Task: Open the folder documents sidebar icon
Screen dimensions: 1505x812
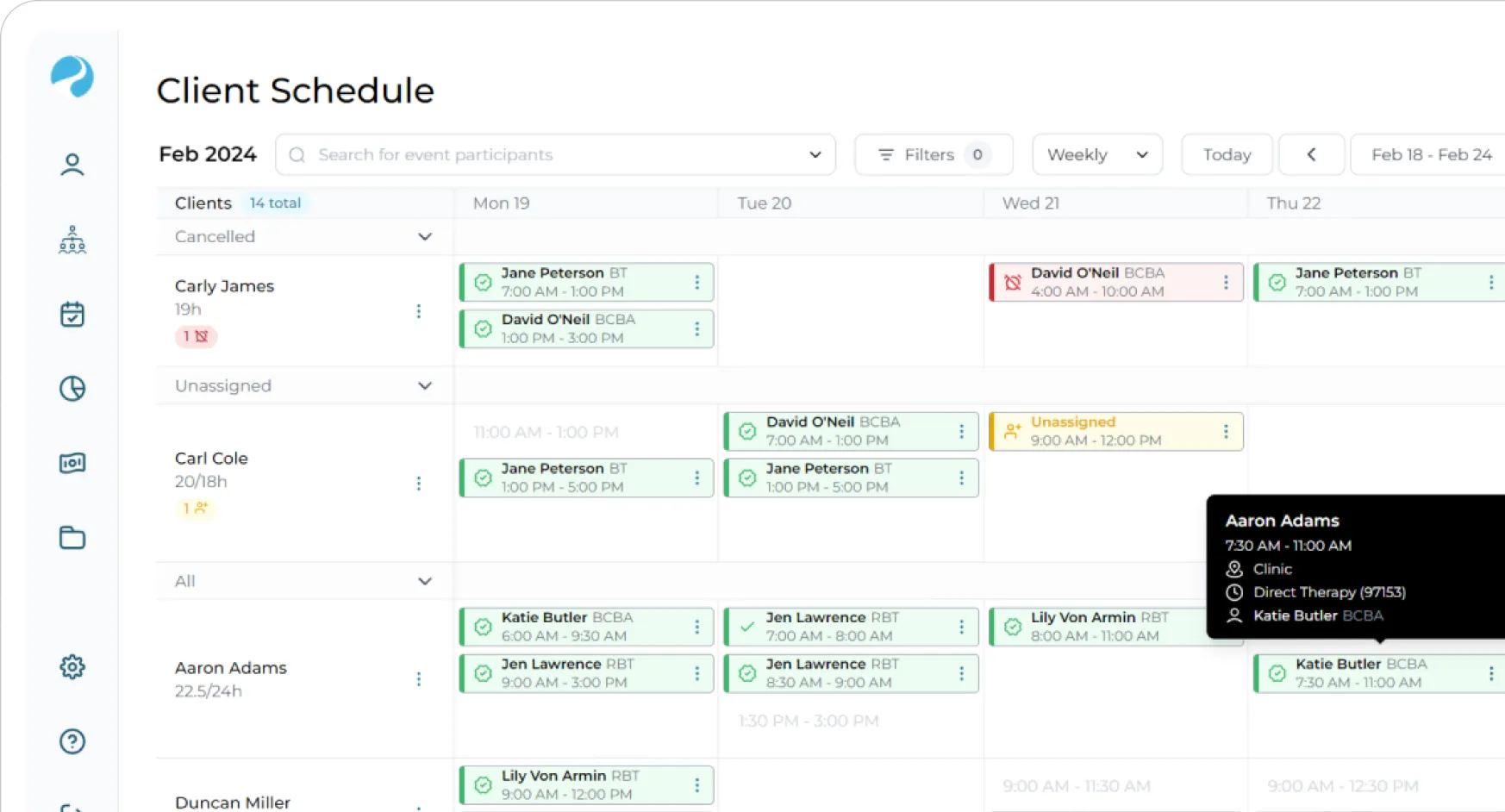Action: 72,537
